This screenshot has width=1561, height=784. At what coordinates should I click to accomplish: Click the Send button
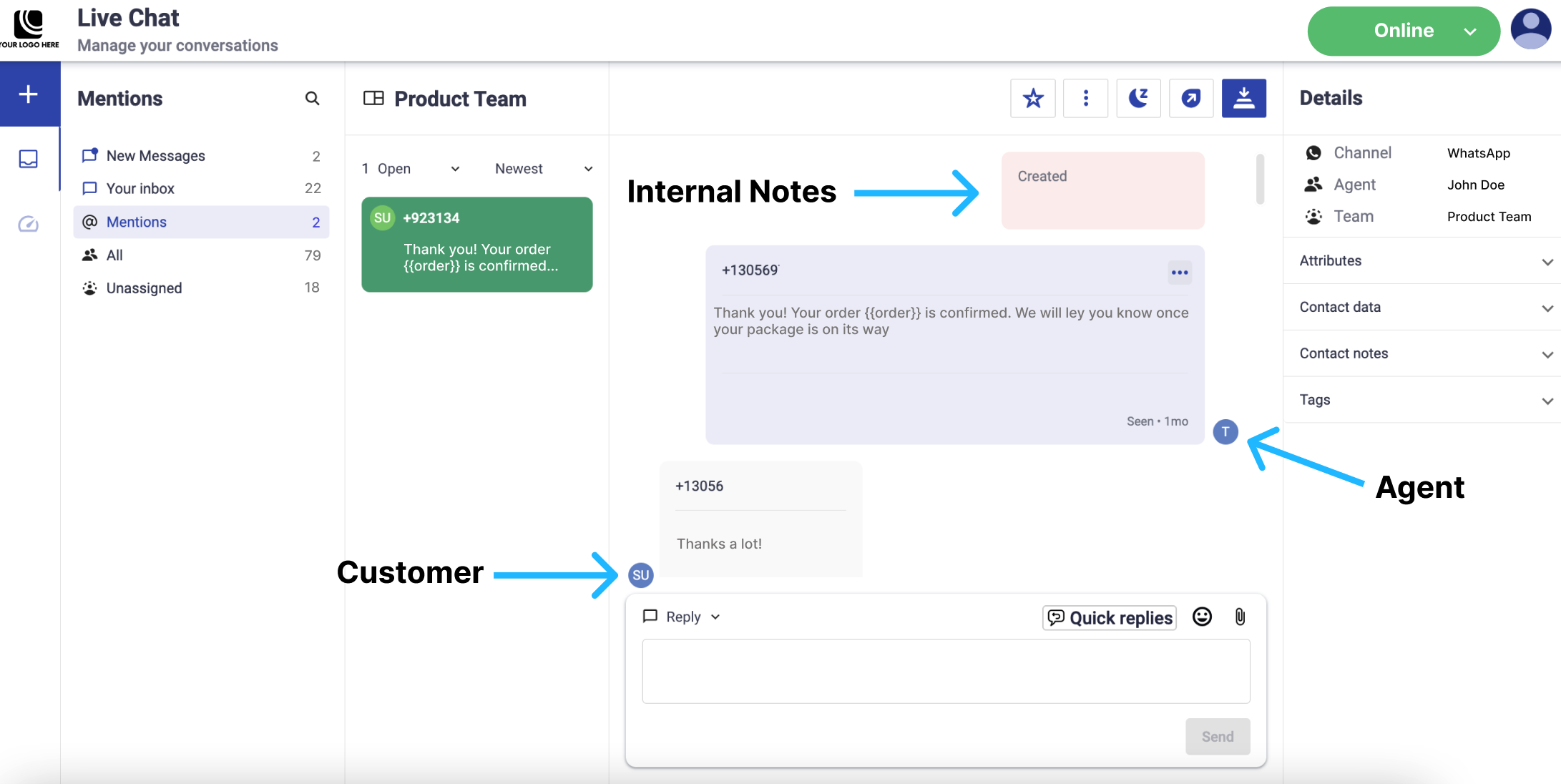1217,736
